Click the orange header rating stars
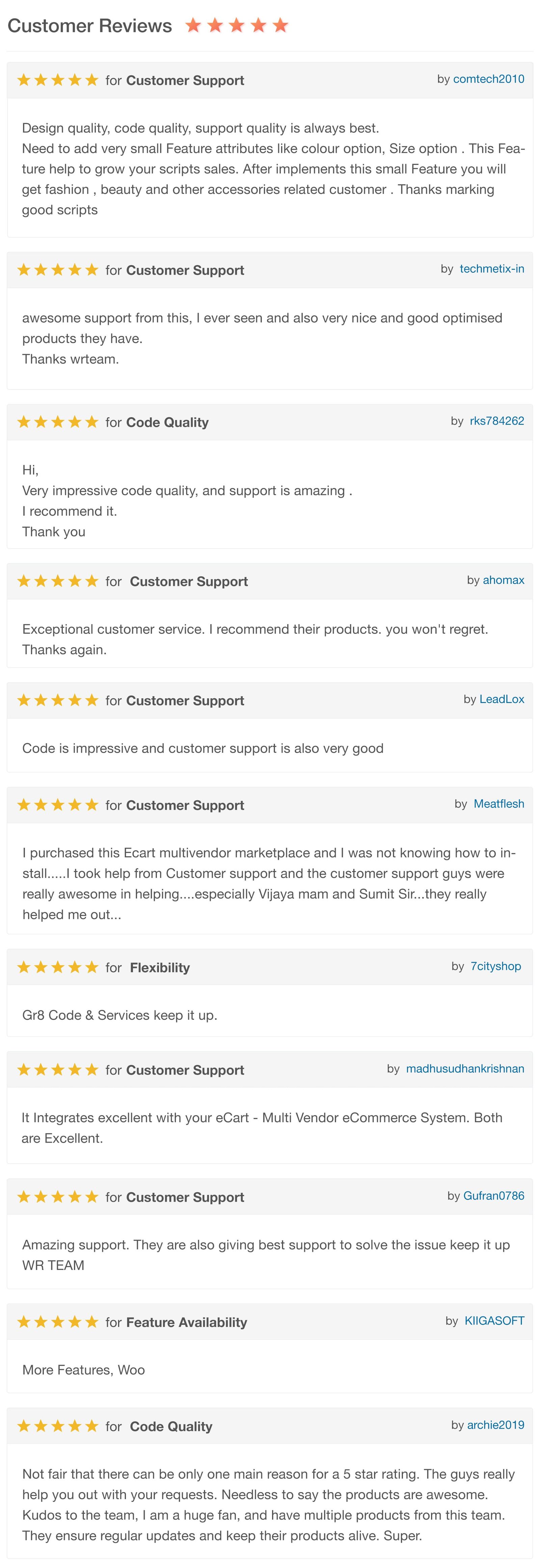Image resolution: width=540 pixels, height=1568 pixels. coord(237,26)
